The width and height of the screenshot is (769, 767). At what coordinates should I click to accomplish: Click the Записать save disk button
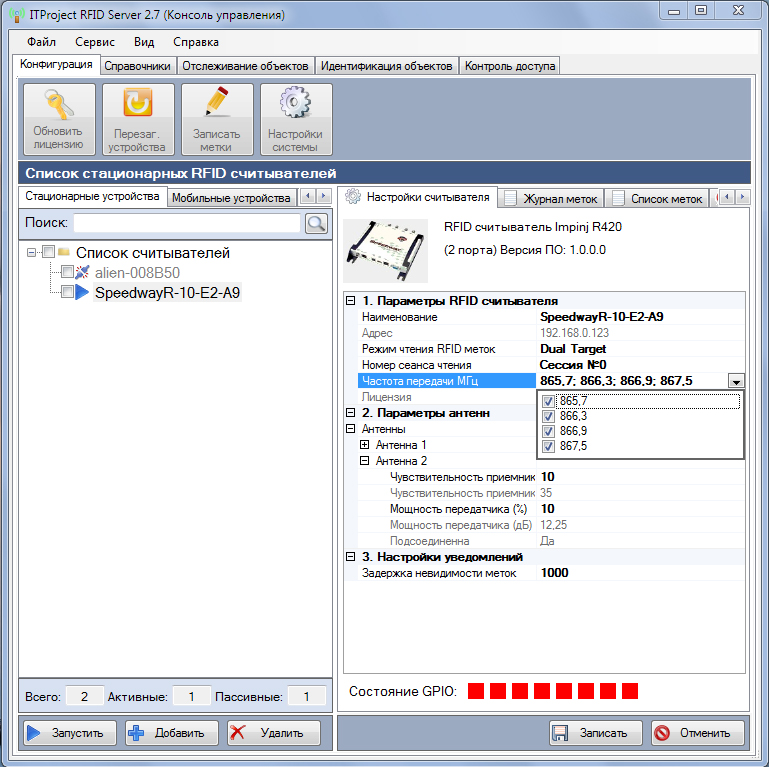[595, 733]
